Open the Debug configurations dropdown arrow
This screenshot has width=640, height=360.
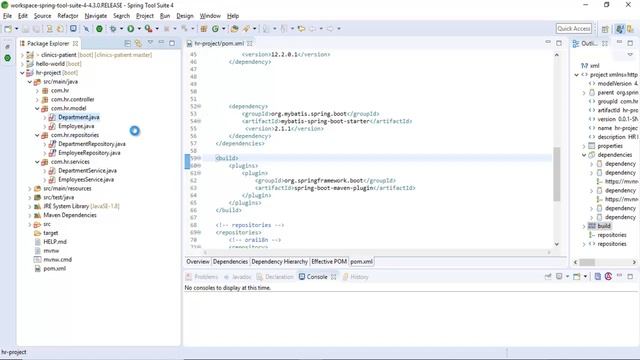pyautogui.click(x=121, y=29)
